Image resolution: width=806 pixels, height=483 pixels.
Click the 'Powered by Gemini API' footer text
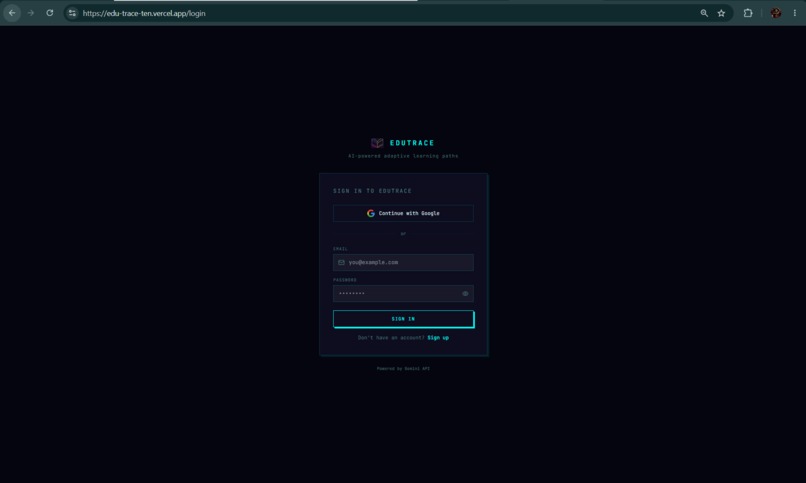click(403, 368)
